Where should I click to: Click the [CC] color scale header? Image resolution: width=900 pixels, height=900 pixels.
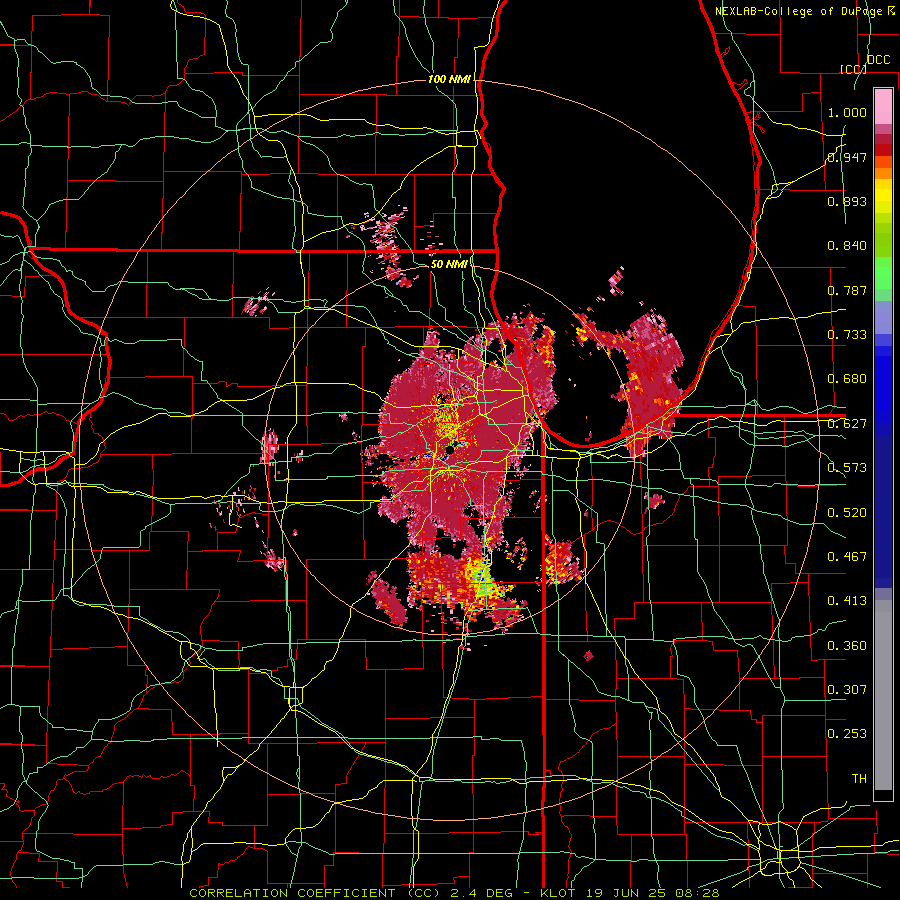click(x=853, y=69)
